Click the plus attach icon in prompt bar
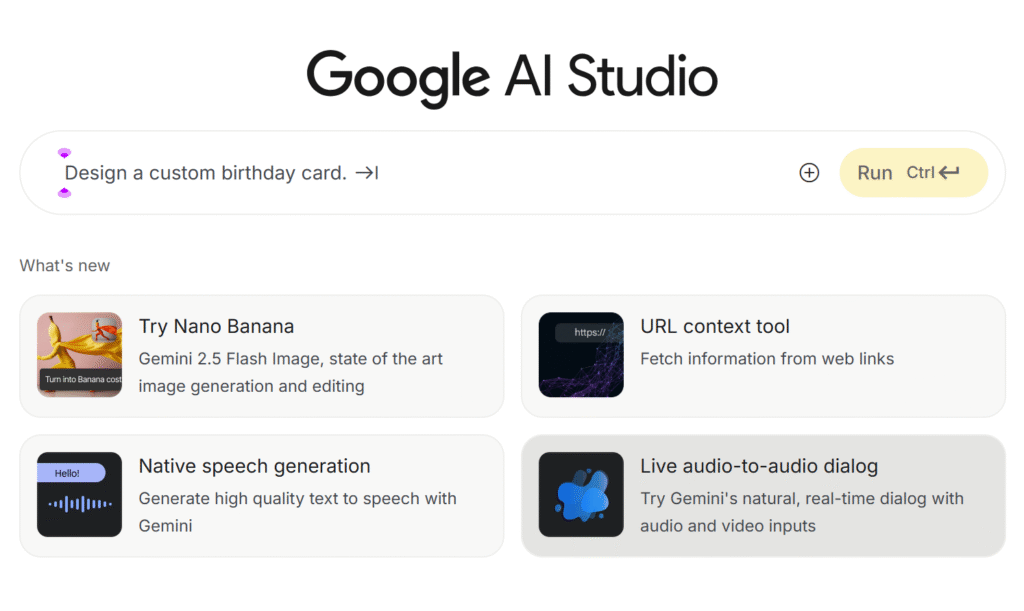The width and height of the screenshot is (1024, 611). pyautogui.click(x=809, y=172)
